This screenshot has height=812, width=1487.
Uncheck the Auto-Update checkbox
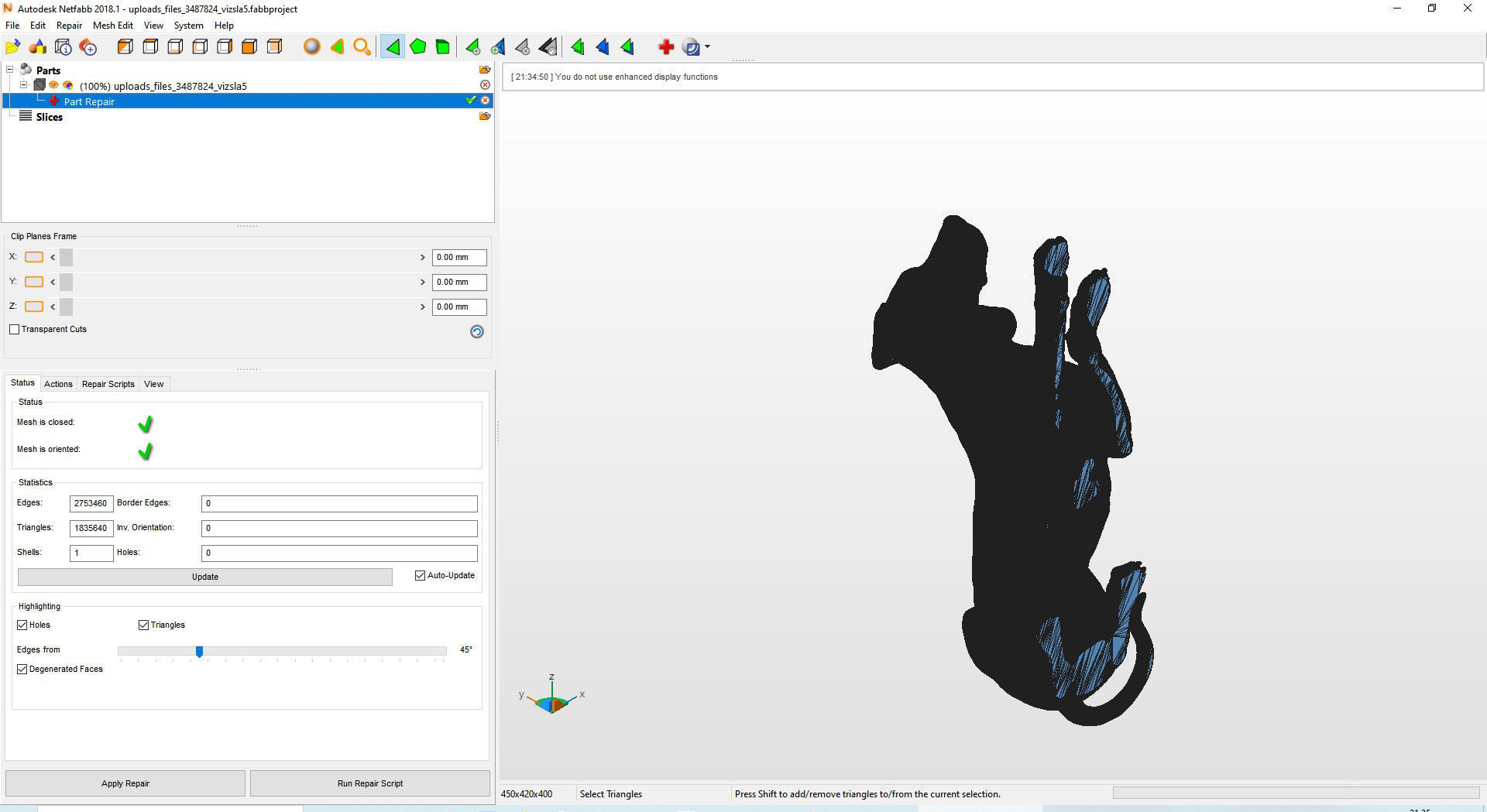coord(420,575)
